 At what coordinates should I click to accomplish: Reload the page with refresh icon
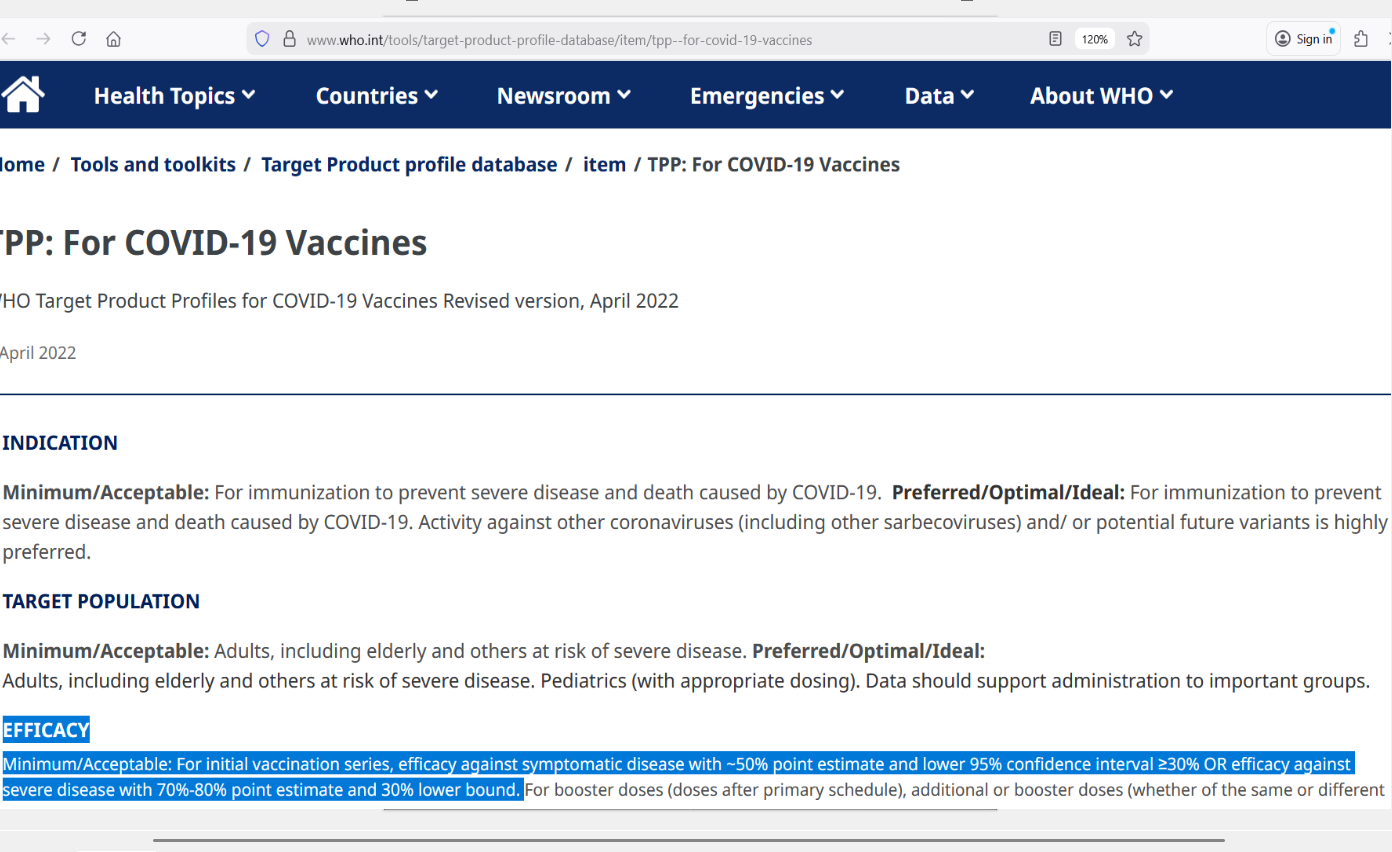[79, 39]
